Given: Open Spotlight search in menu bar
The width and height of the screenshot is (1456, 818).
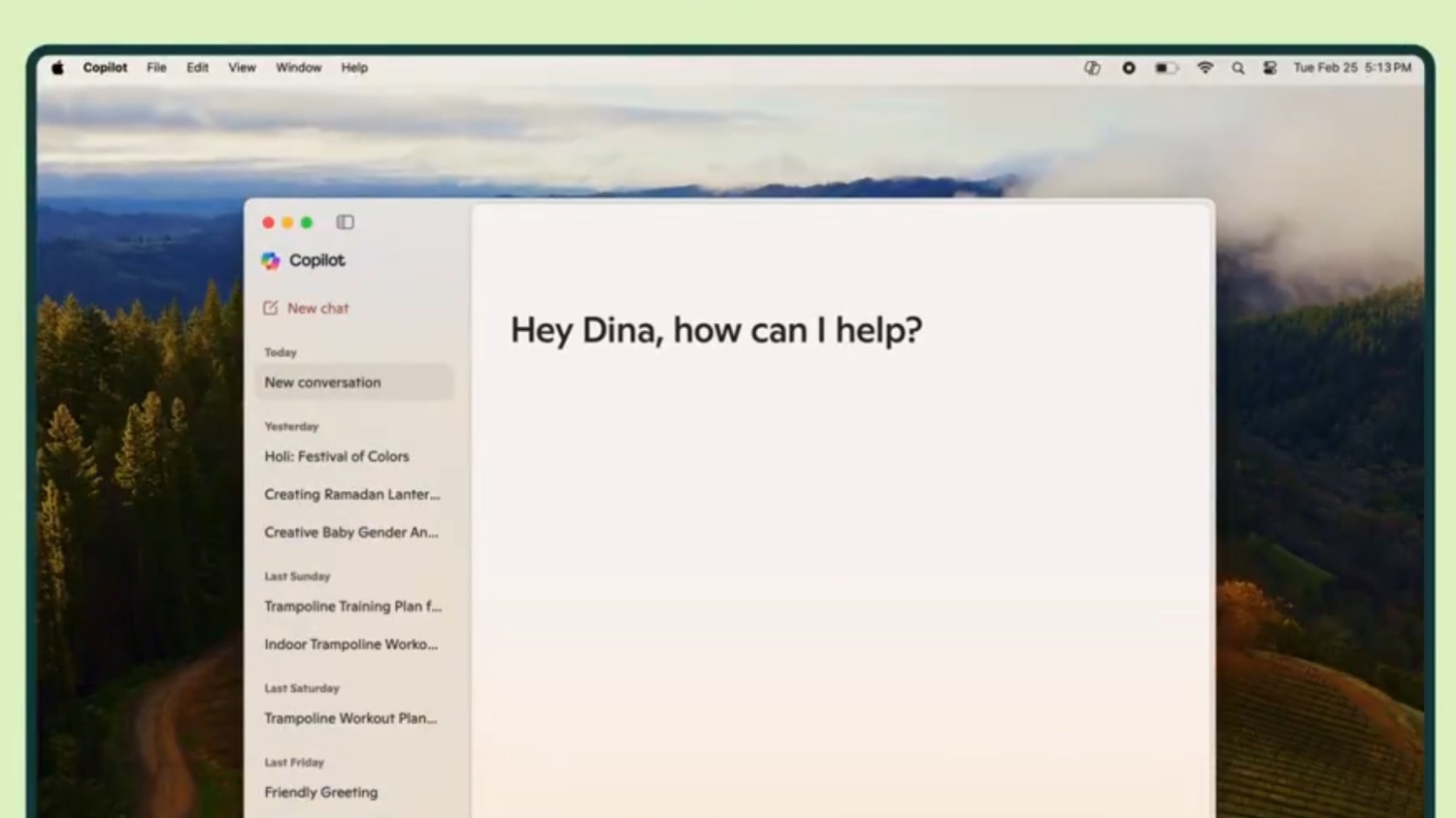Looking at the screenshot, I should 1238,68.
